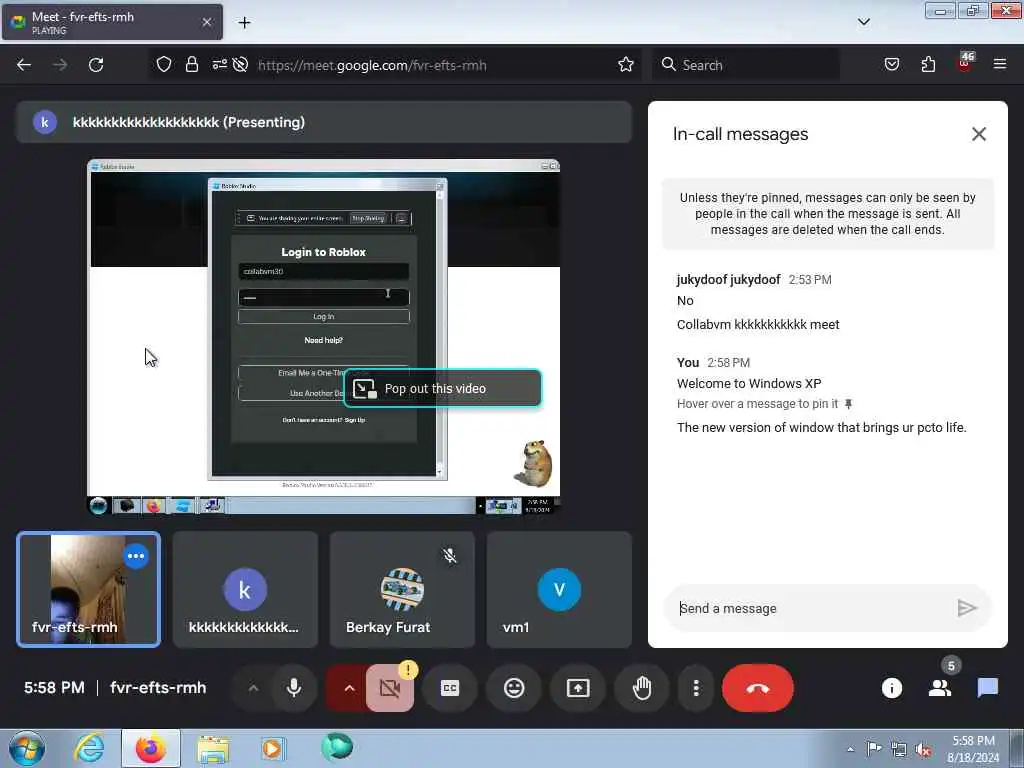Close the In-call messages panel

click(x=978, y=134)
